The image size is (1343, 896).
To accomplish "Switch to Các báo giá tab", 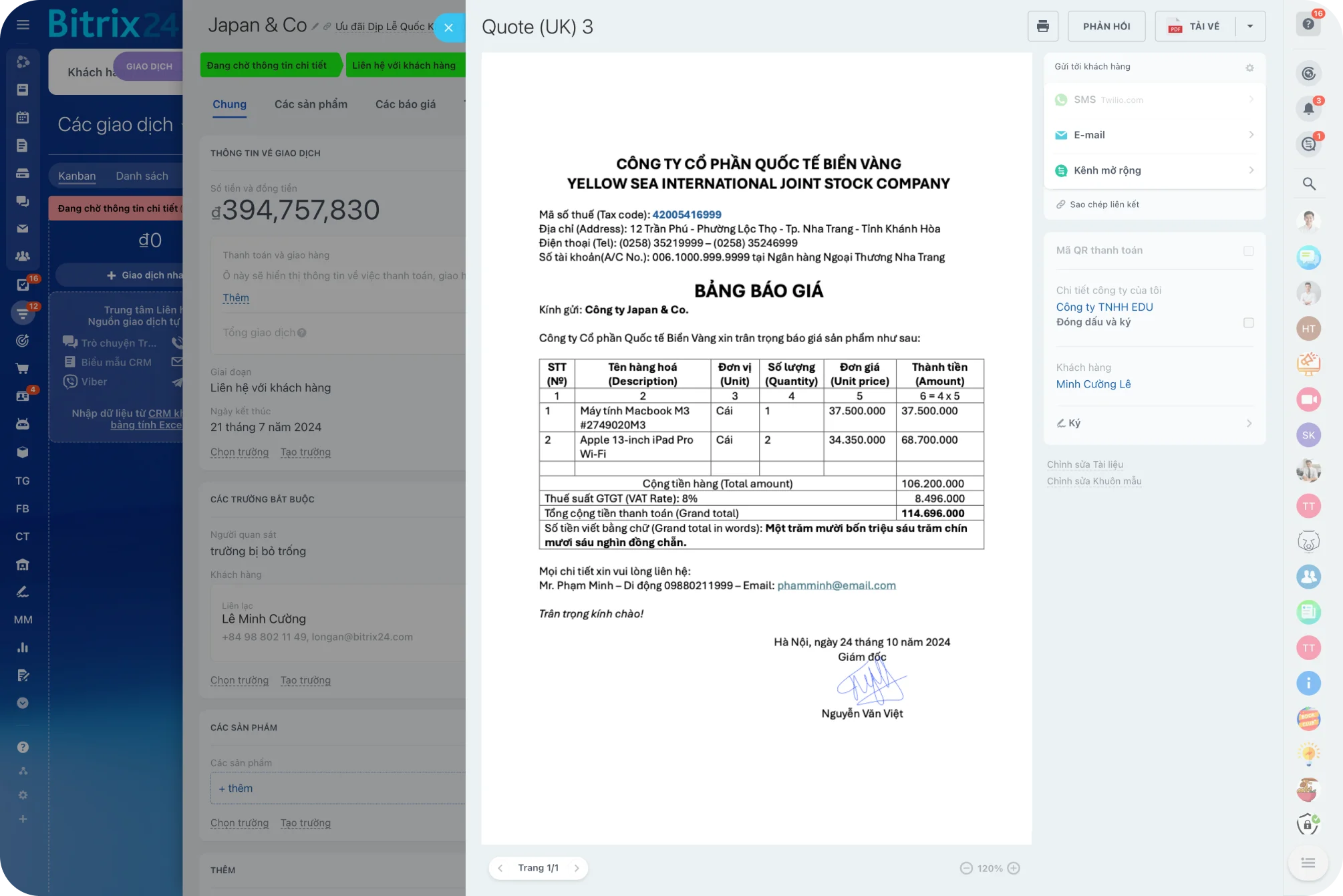I will pos(405,104).
